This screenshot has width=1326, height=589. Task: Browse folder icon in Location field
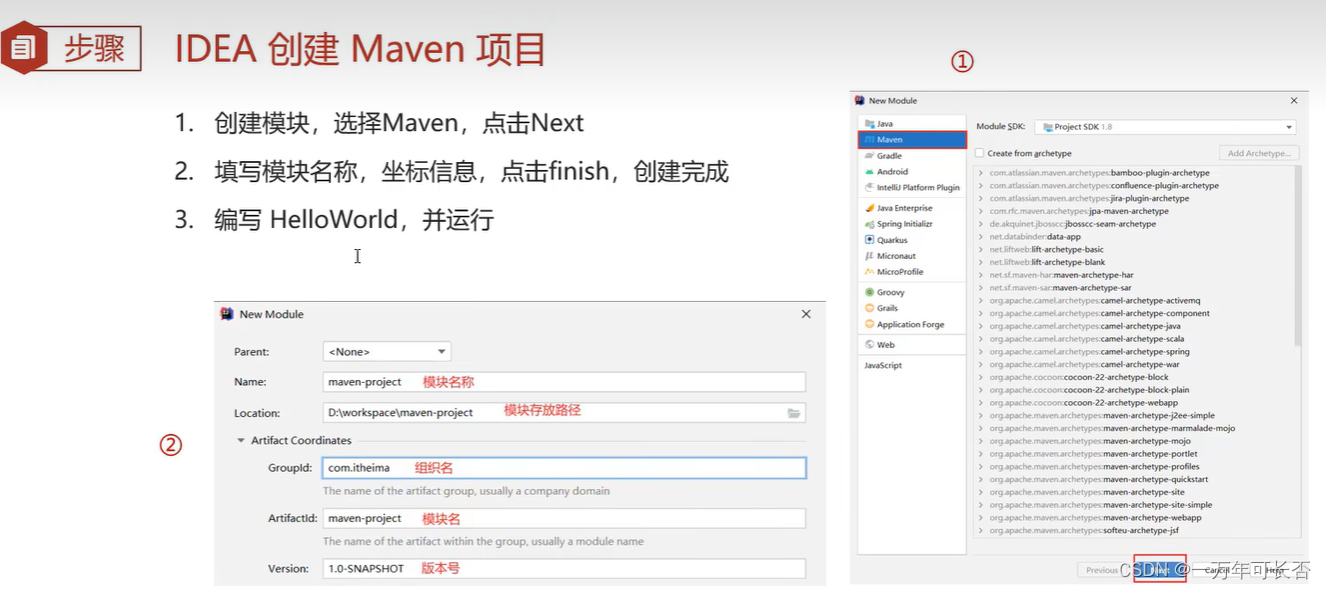coord(794,413)
